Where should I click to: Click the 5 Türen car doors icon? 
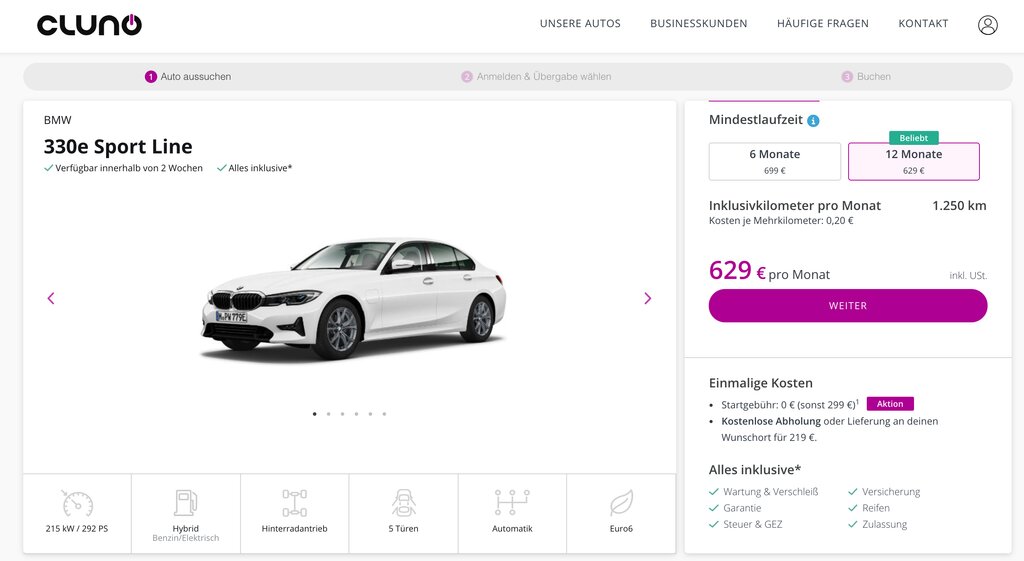point(404,503)
